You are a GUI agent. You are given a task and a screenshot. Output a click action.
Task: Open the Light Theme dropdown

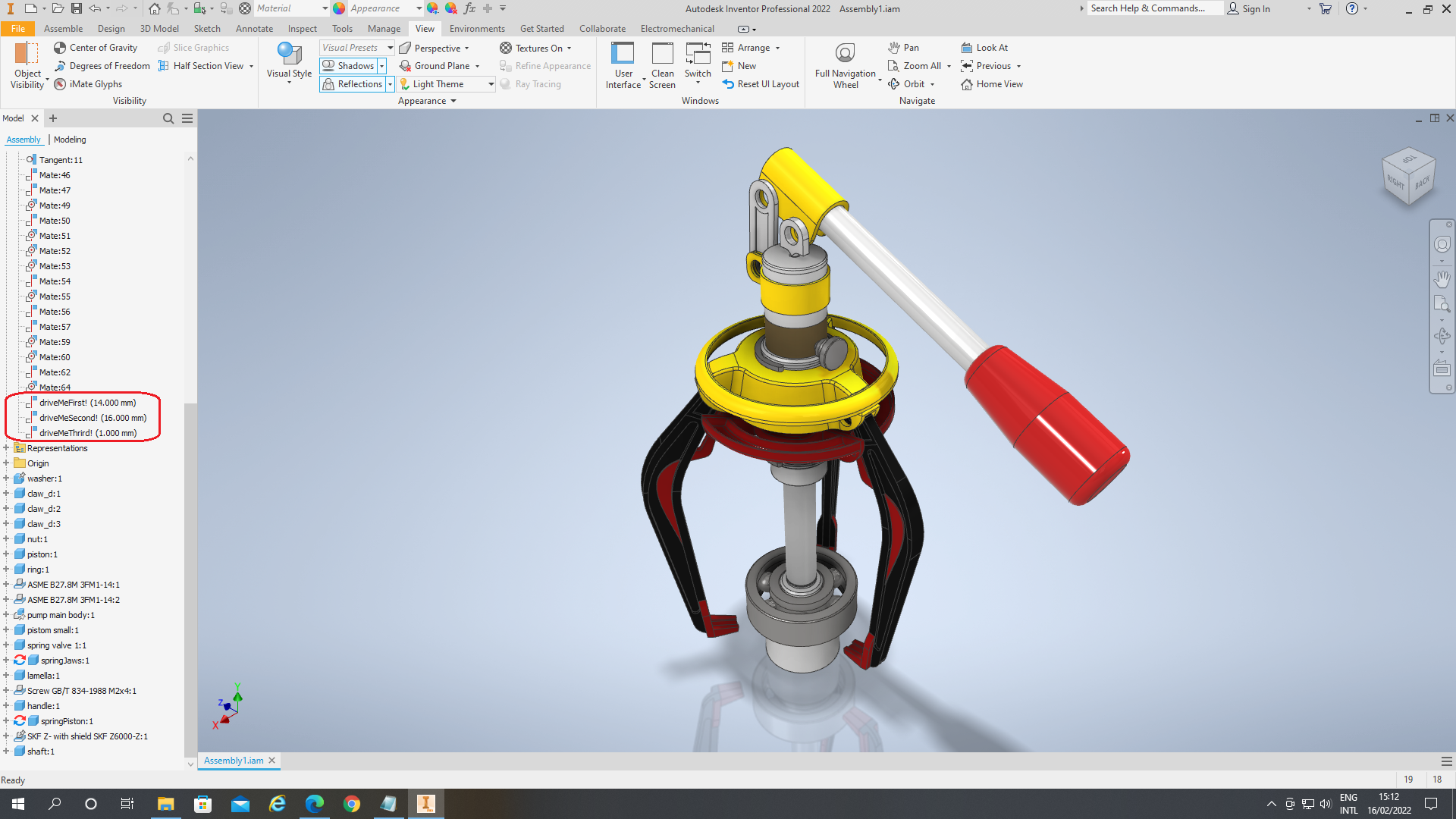coord(491,84)
